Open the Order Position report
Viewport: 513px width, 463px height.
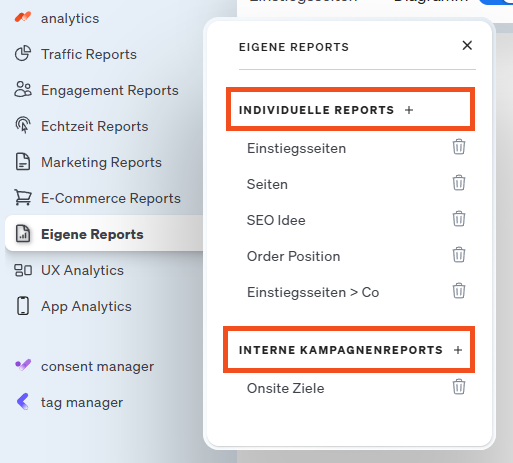point(293,256)
